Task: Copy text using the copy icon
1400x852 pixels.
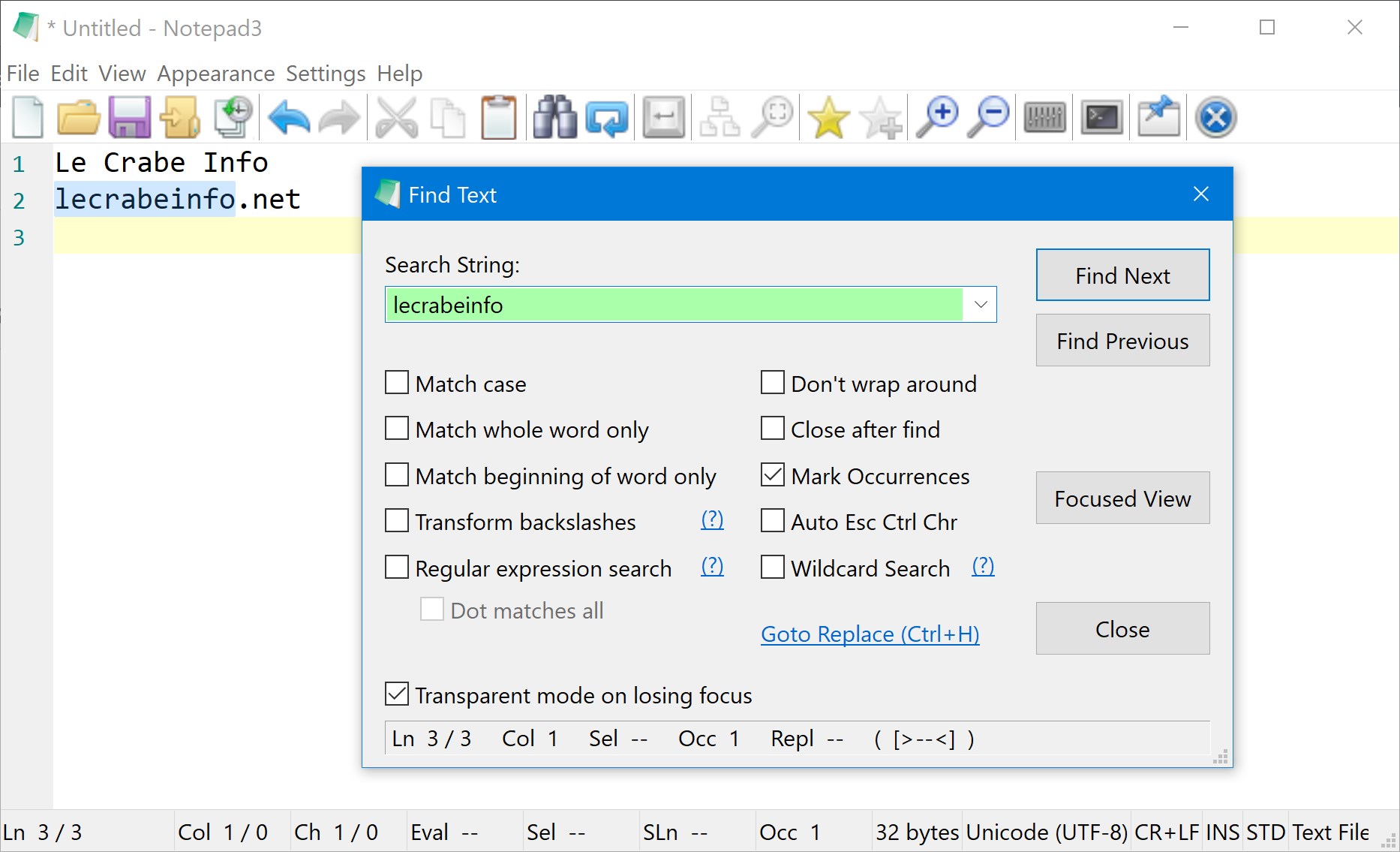Action: click(448, 117)
